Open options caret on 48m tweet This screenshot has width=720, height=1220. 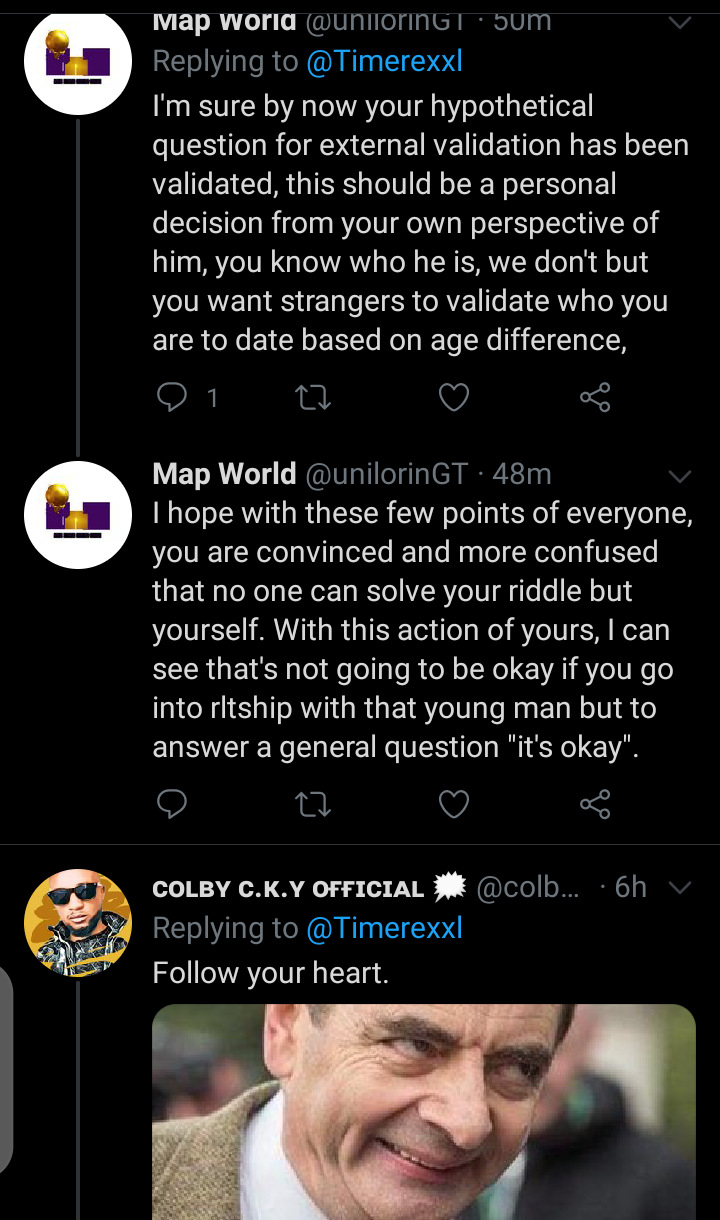[x=679, y=474]
